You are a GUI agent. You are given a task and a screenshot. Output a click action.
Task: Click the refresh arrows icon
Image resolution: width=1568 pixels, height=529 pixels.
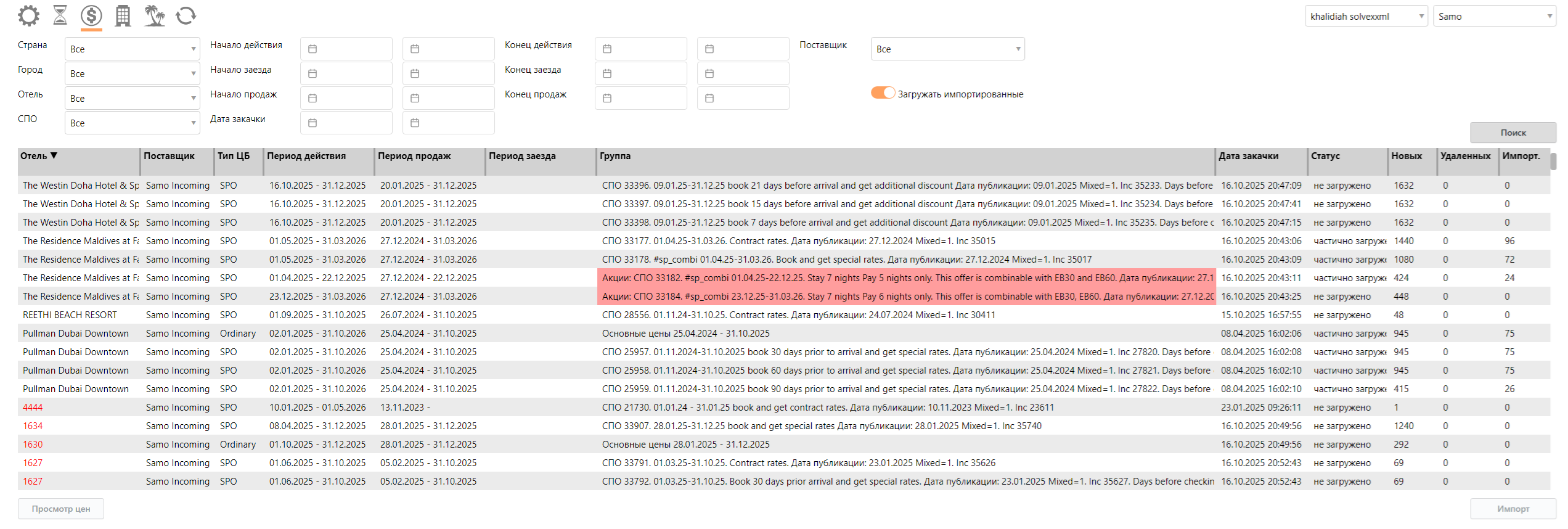(x=186, y=15)
